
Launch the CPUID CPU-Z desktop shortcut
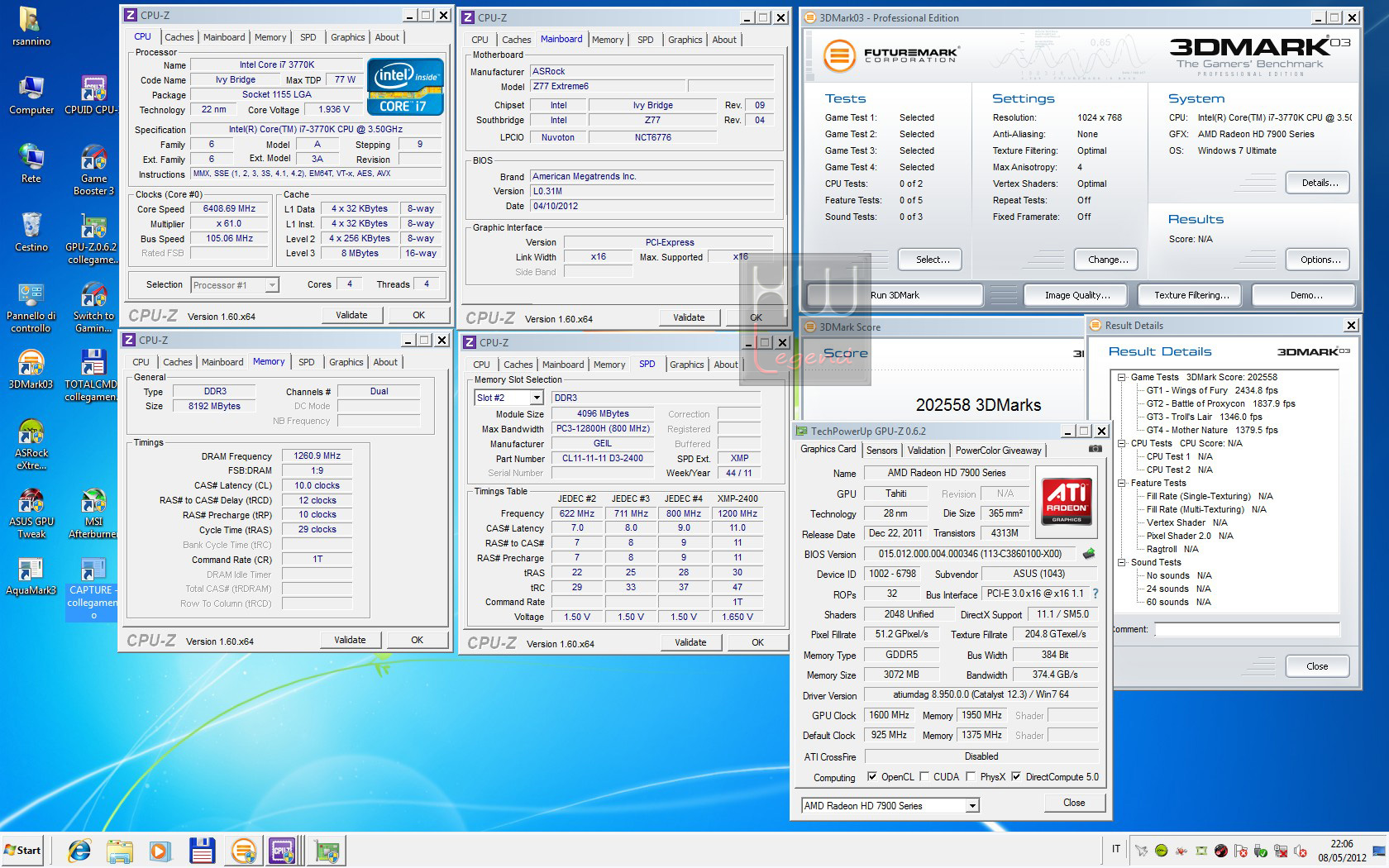pos(92,94)
